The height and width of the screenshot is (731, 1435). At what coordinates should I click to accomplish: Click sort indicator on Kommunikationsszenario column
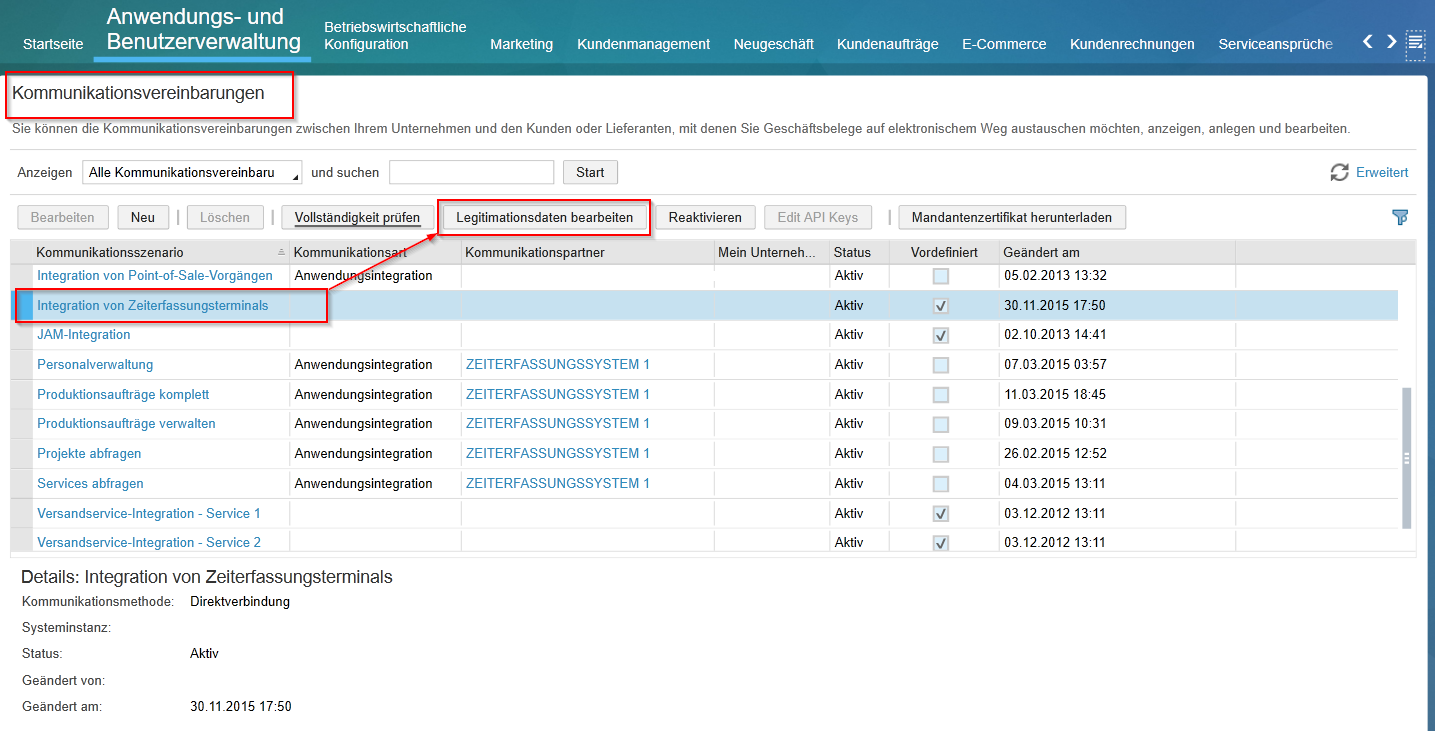pyautogui.click(x=281, y=252)
